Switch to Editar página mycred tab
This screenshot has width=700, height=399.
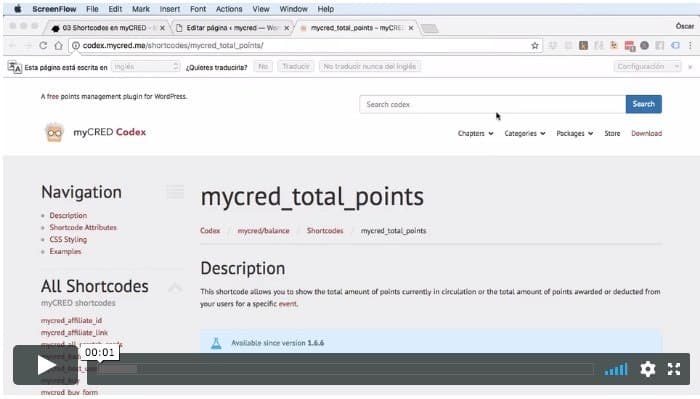(232, 28)
